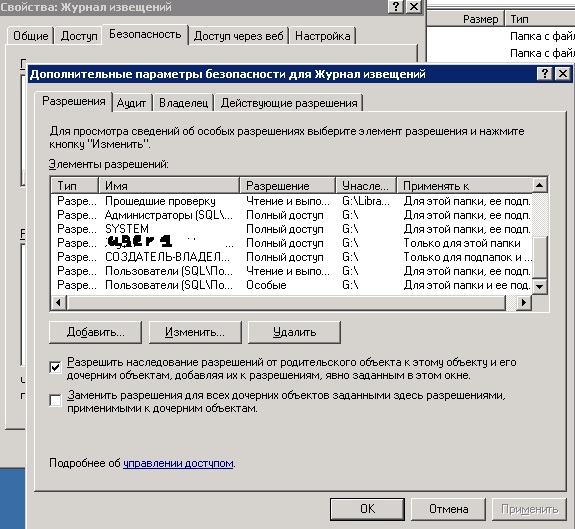Click the Отмена button
This screenshot has height=529, width=575.
click(448, 509)
